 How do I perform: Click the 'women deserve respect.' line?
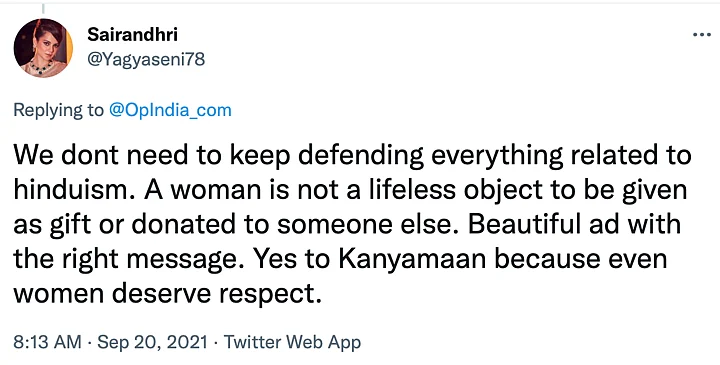coord(166,295)
